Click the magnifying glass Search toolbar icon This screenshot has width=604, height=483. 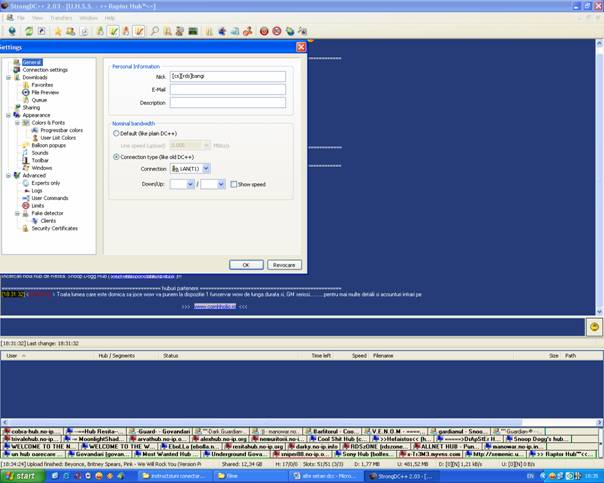tap(155, 31)
